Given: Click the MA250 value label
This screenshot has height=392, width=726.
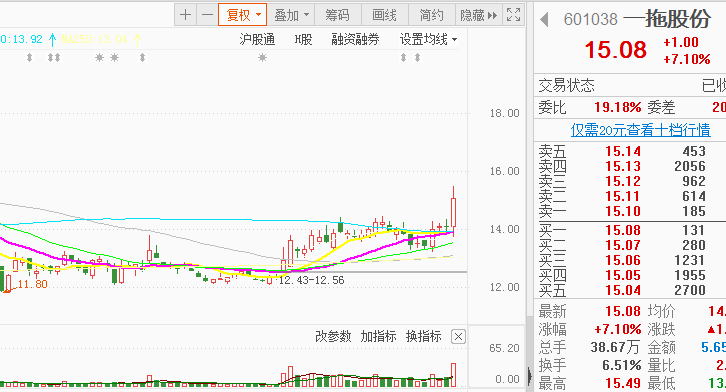Looking at the screenshot, I should [x=94, y=39].
